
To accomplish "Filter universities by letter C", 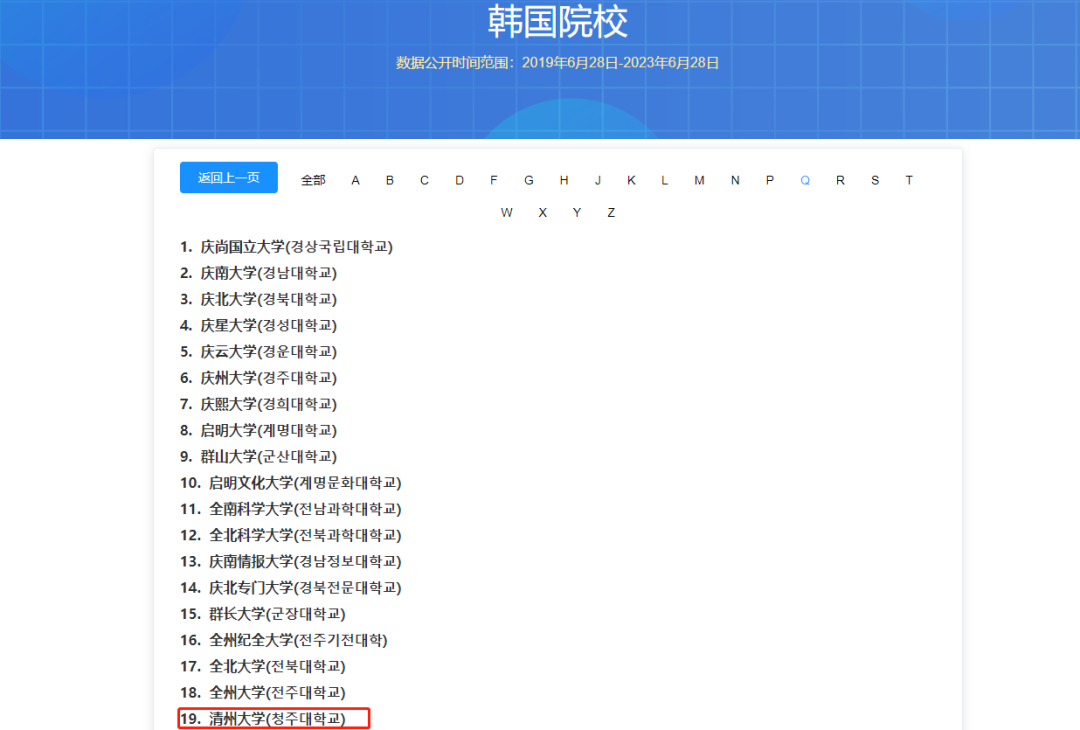I will coord(424,179).
